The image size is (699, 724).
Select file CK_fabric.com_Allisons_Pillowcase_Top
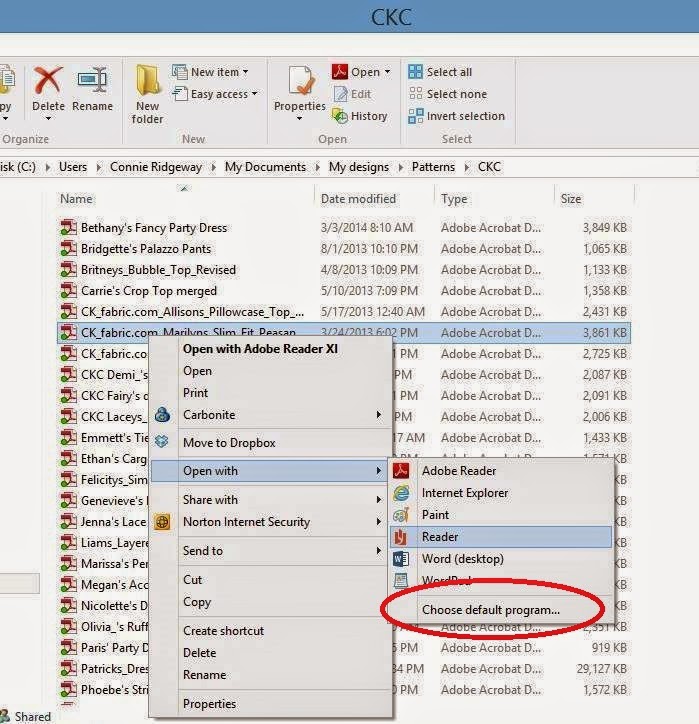[193, 312]
